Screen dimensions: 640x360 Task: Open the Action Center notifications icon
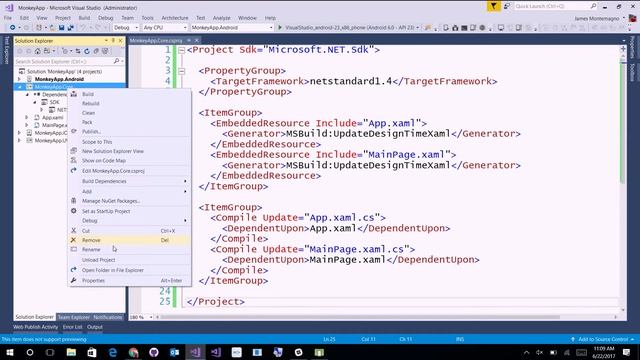tap(627, 352)
